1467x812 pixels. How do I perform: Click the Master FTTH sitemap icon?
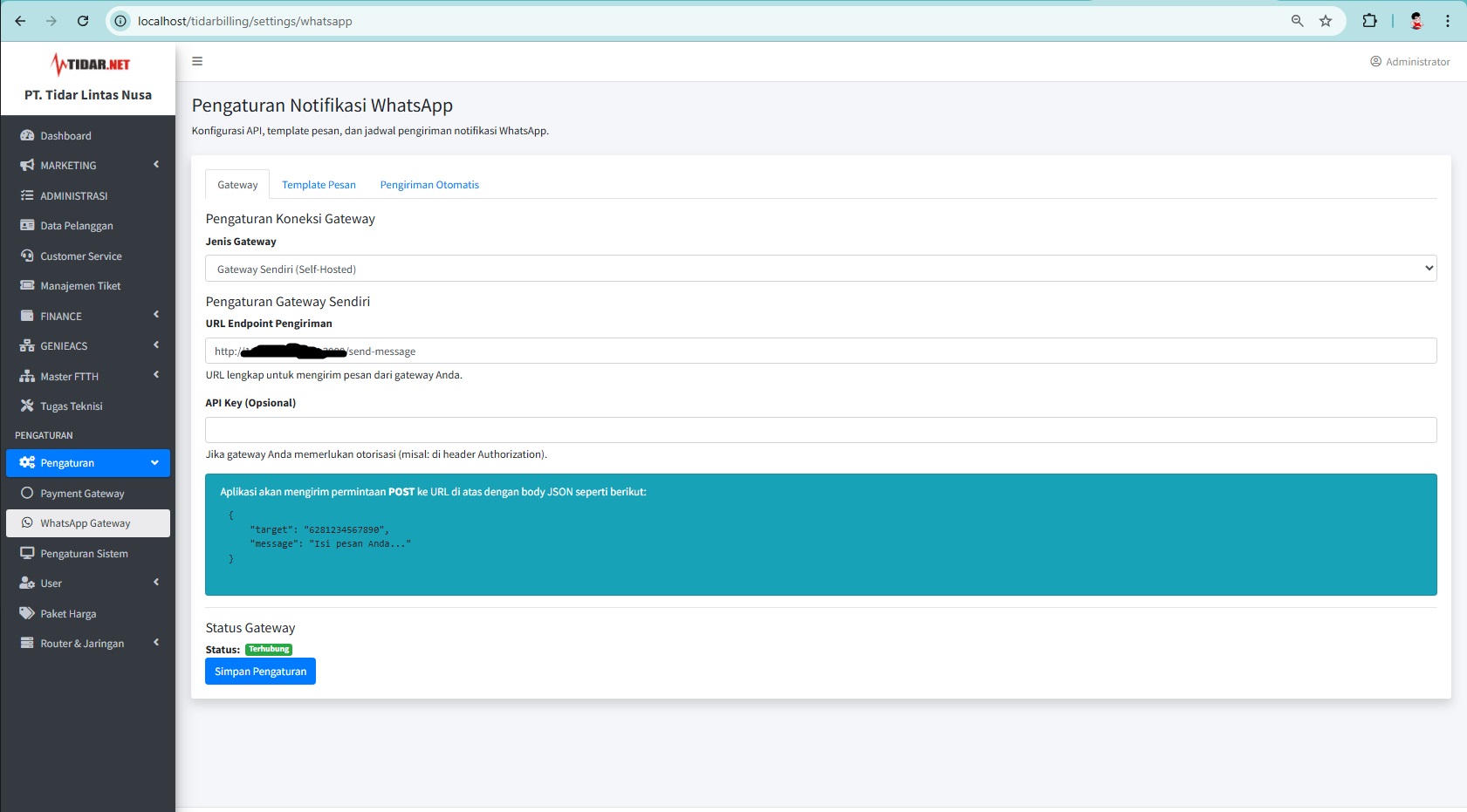click(x=27, y=376)
